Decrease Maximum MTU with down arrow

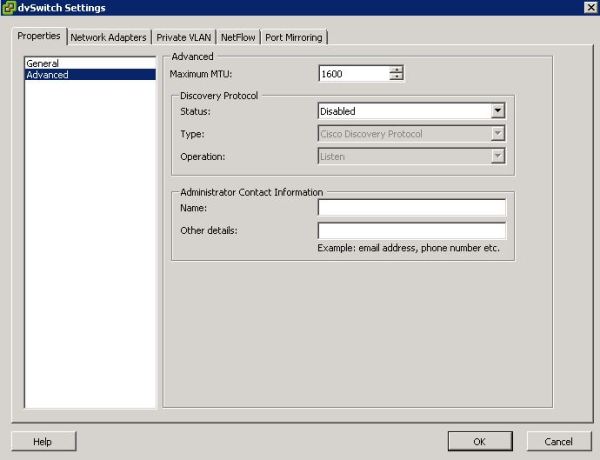(x=397, y=77)
